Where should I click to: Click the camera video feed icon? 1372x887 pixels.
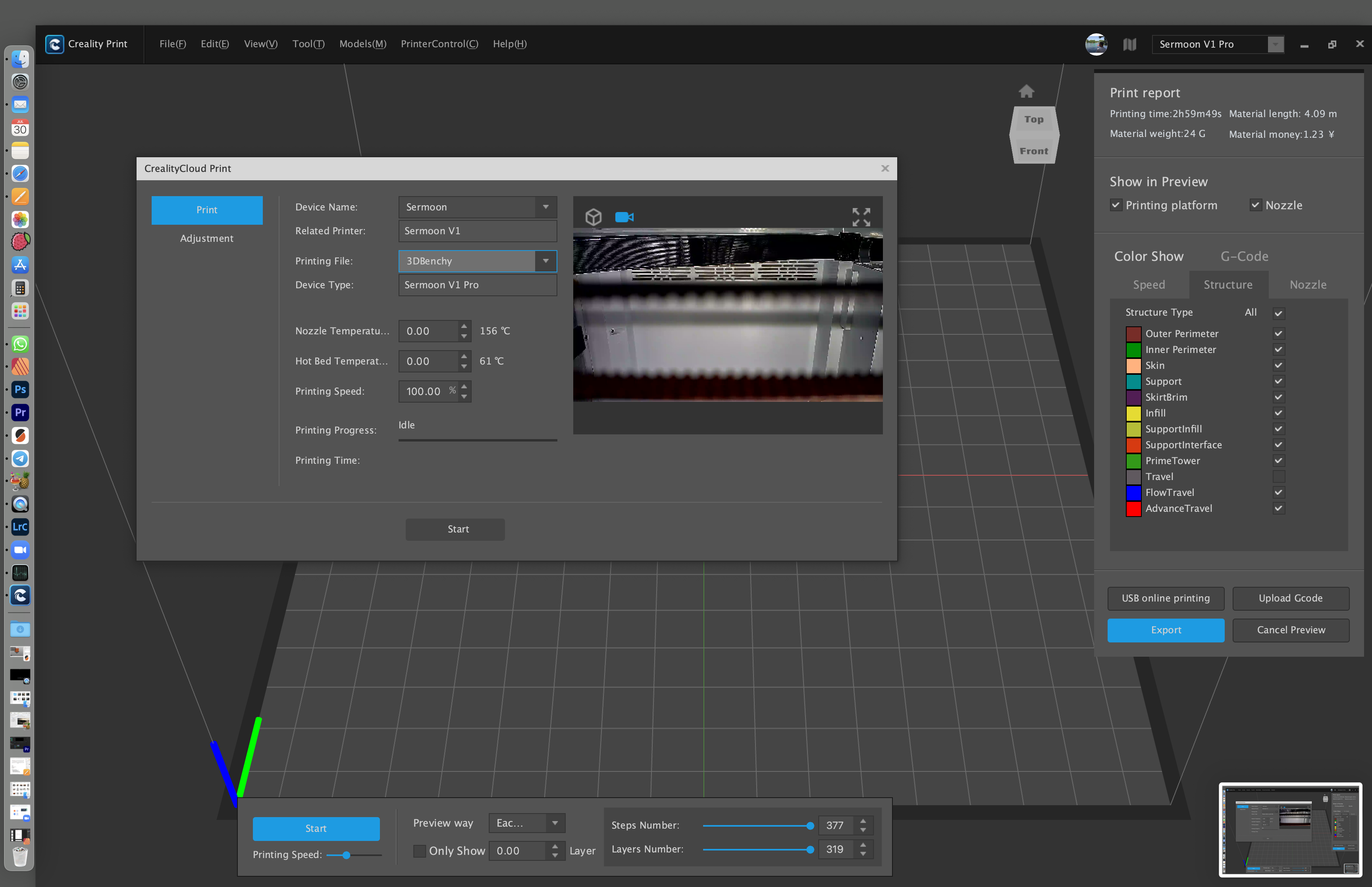(624, 217)
